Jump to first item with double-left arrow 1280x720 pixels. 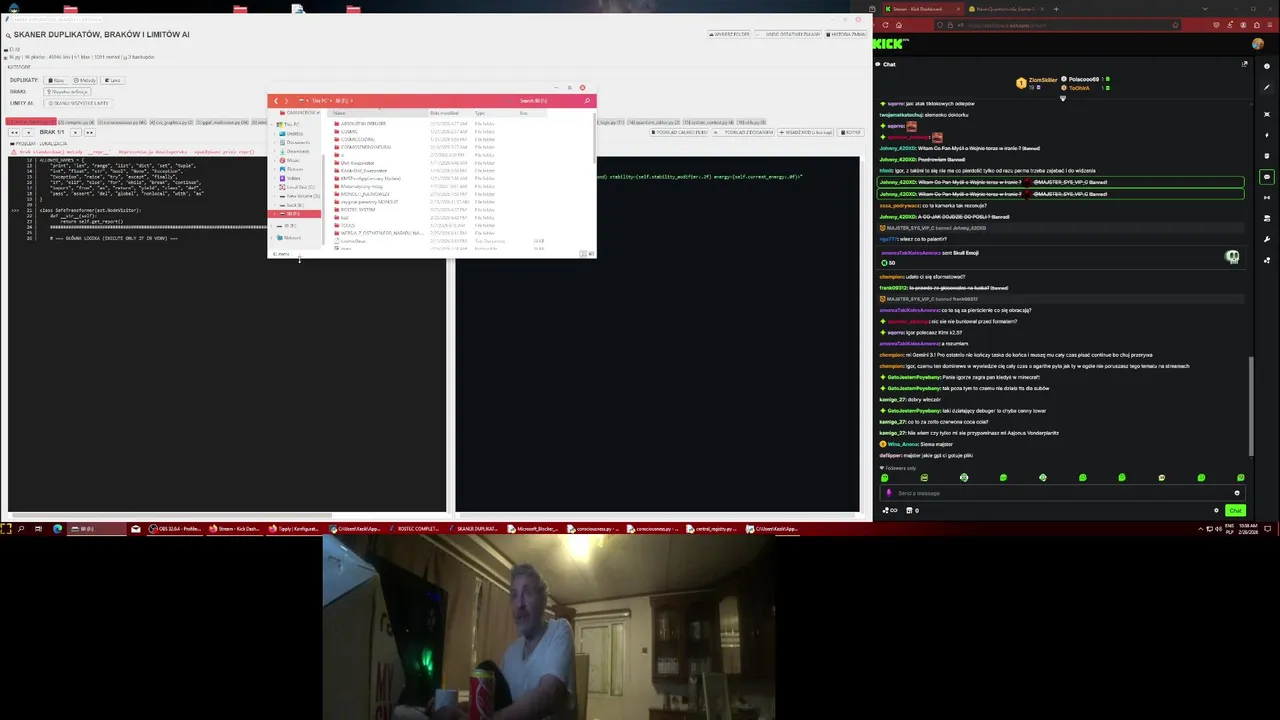[14, 132]
